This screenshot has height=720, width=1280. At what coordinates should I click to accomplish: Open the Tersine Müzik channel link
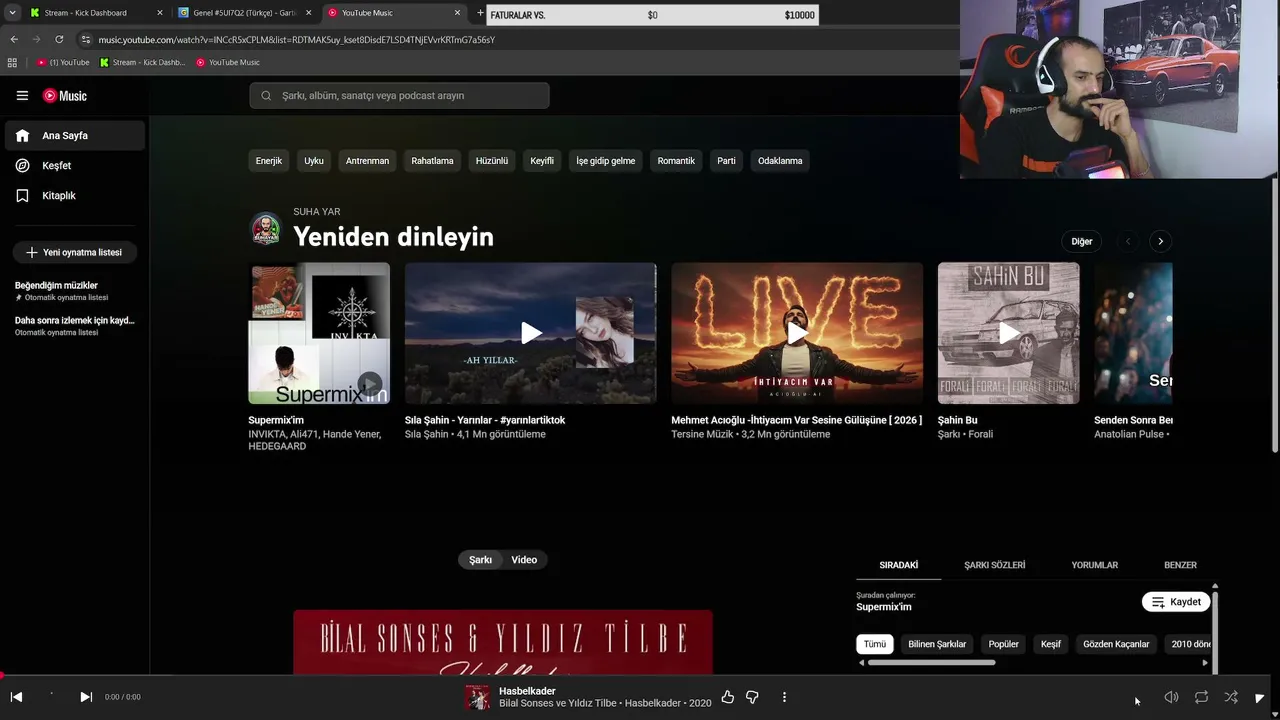click(x=702, y=435)
